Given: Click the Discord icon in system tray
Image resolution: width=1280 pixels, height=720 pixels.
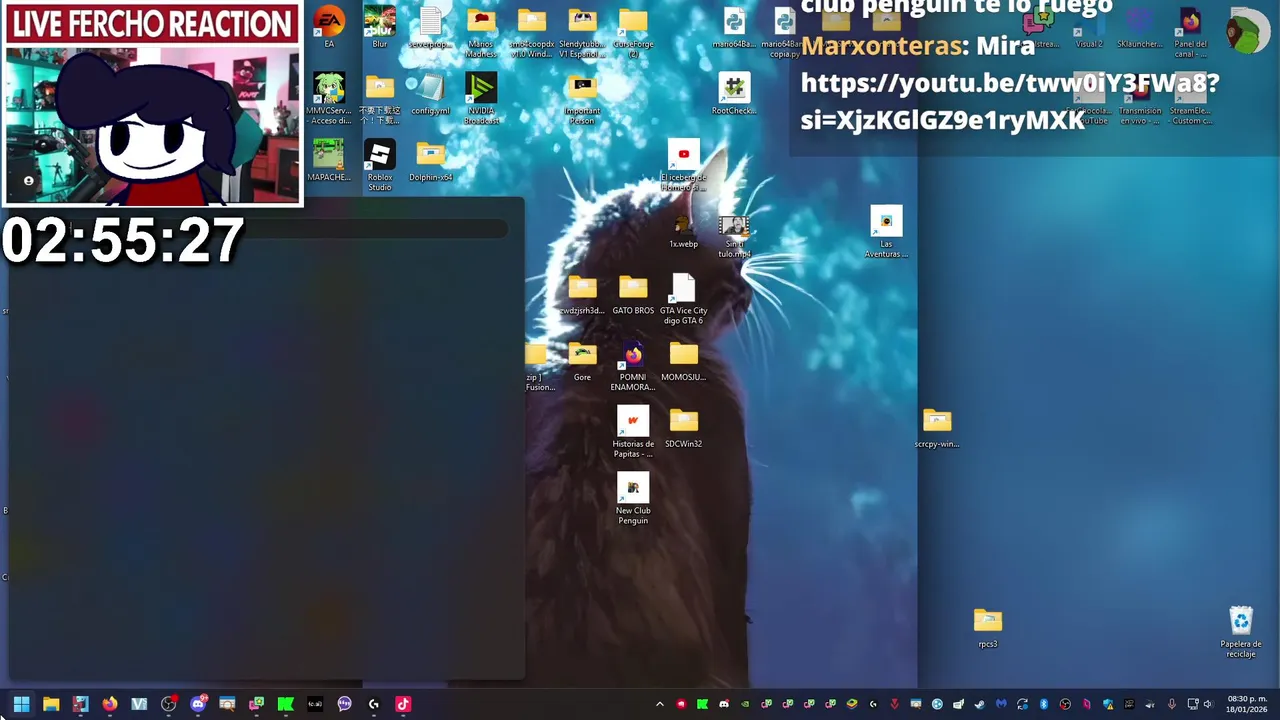Looking at the screenshot, I should pyautogui.click(x=724, y=704).
